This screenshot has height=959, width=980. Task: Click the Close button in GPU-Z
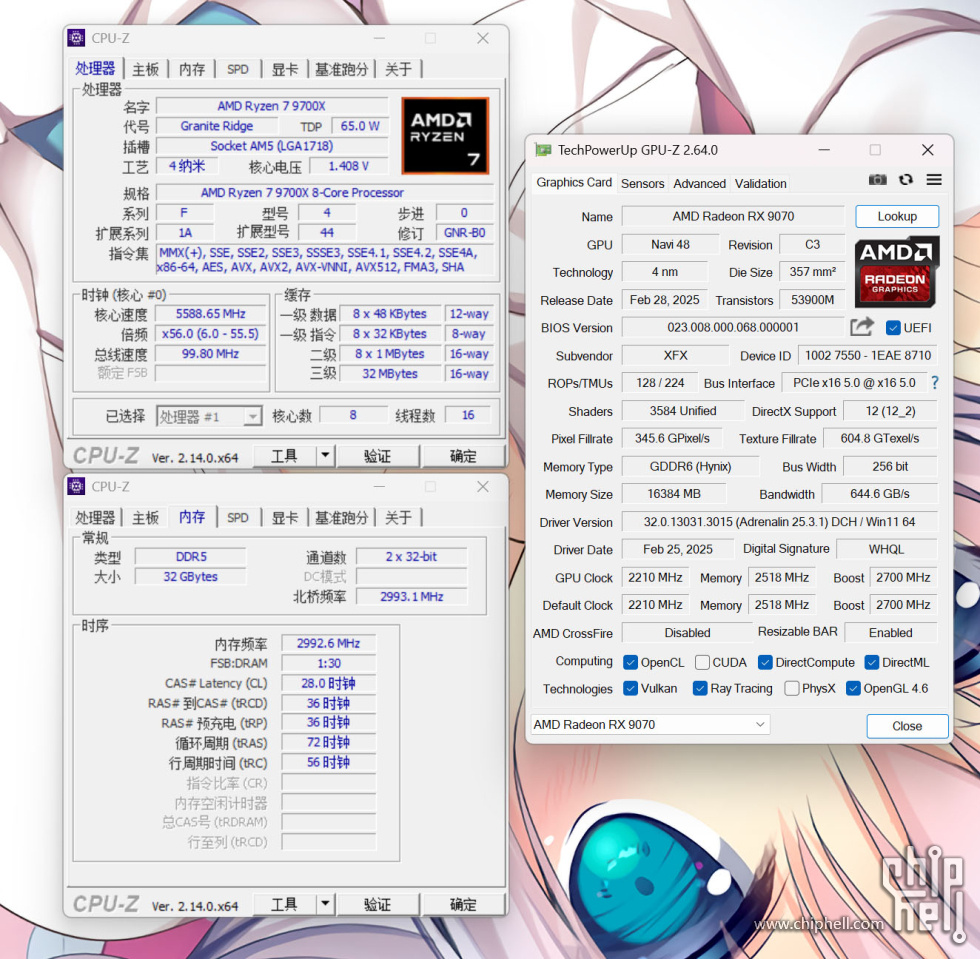click(907, 726)
